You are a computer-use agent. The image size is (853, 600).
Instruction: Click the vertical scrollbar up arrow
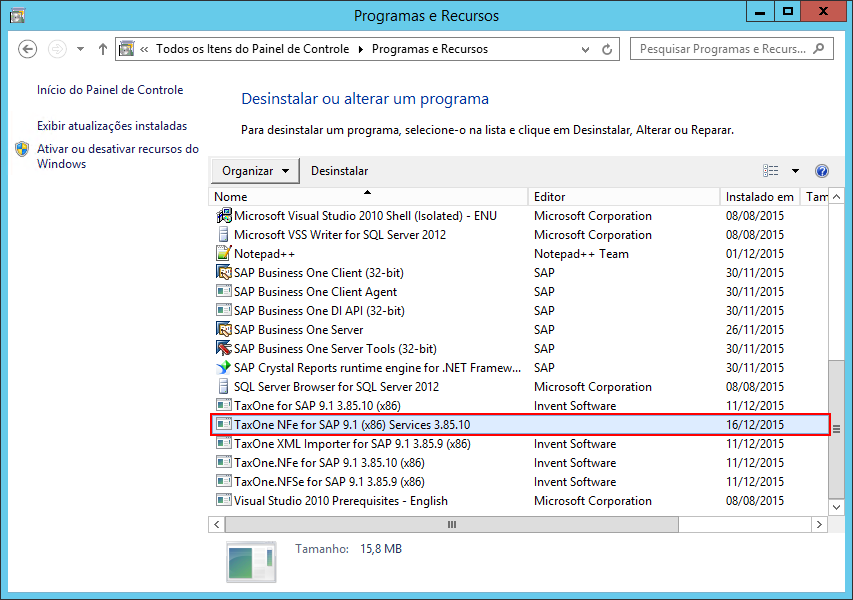tap(836, 197)
